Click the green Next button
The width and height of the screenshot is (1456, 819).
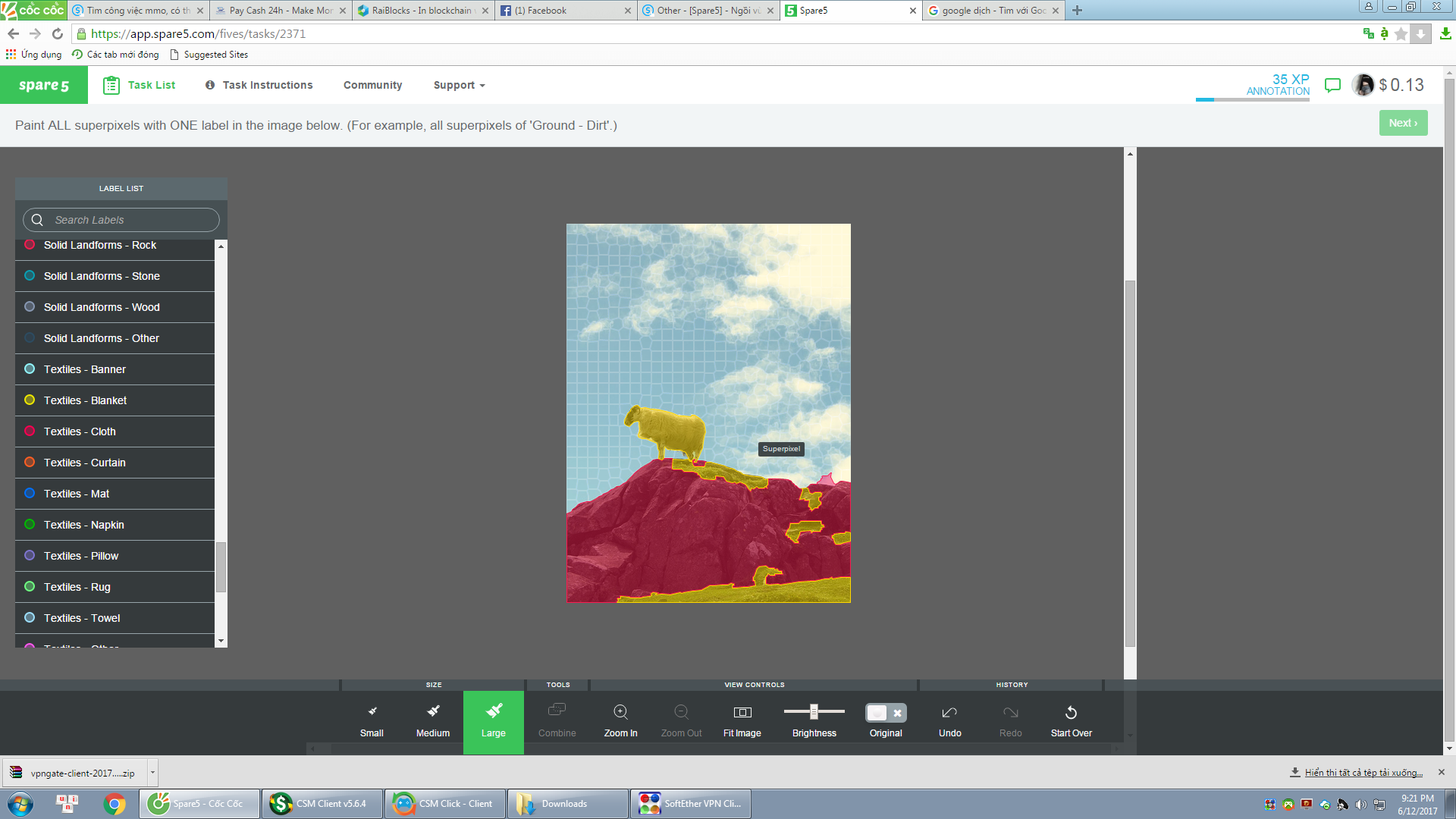point(1403,123)
